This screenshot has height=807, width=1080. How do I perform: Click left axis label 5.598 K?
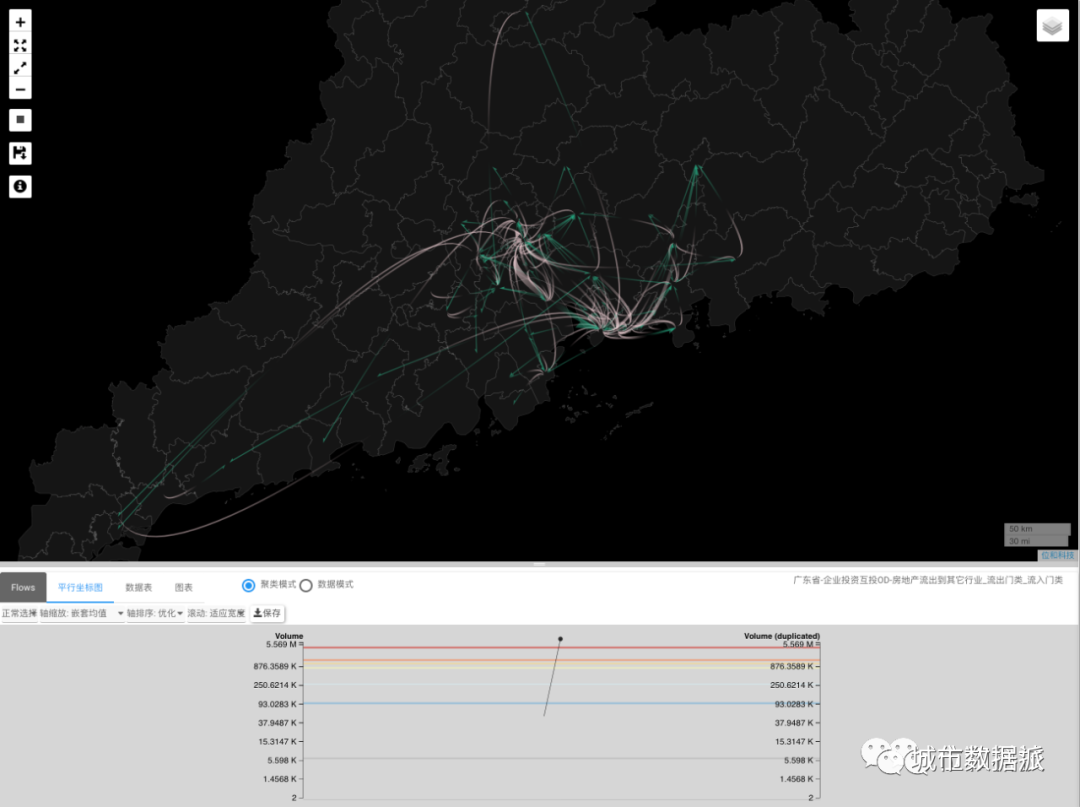[x=282, y=760]
